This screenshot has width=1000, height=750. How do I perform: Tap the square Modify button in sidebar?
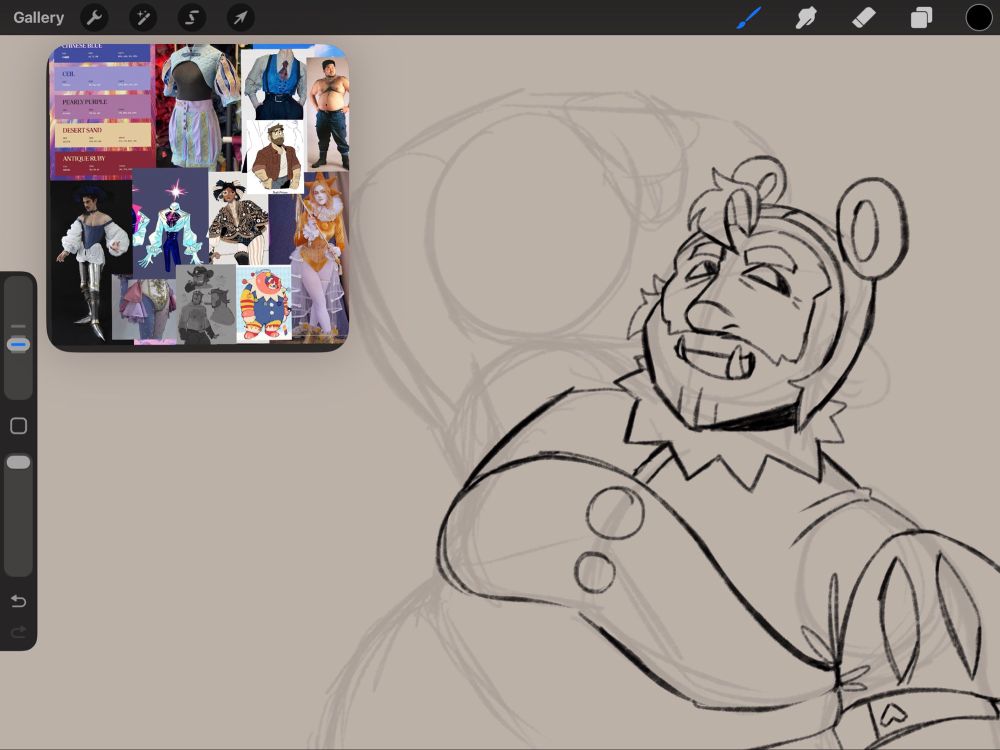click(18, 426)
